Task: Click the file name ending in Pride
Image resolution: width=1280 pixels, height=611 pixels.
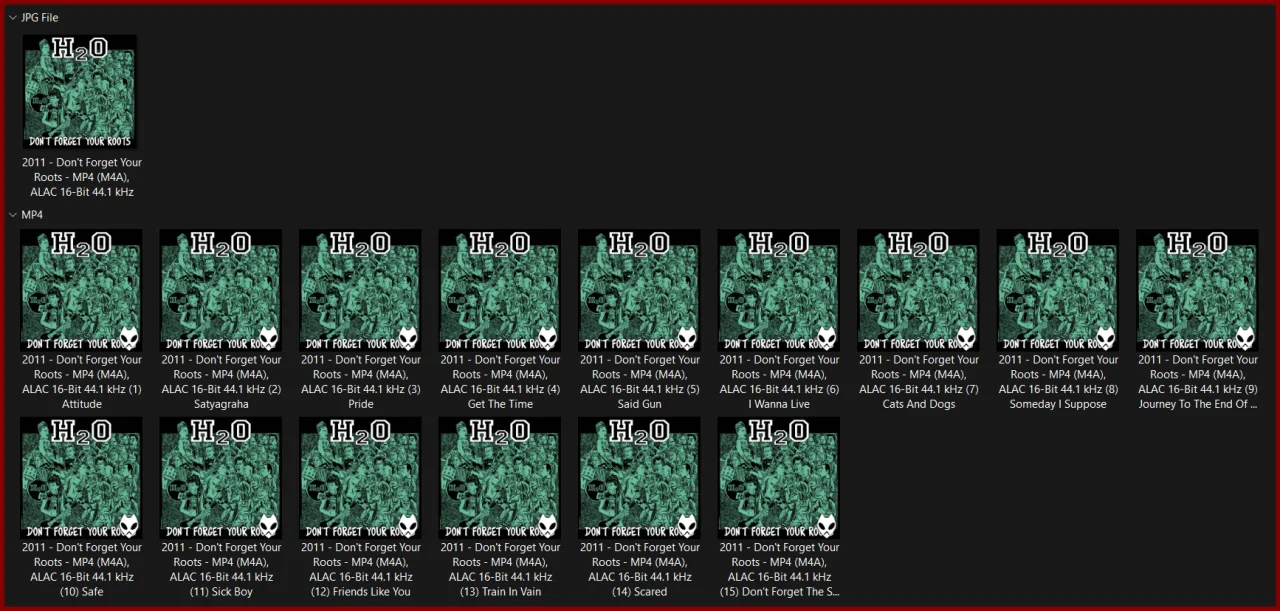Action: [360, 382]
